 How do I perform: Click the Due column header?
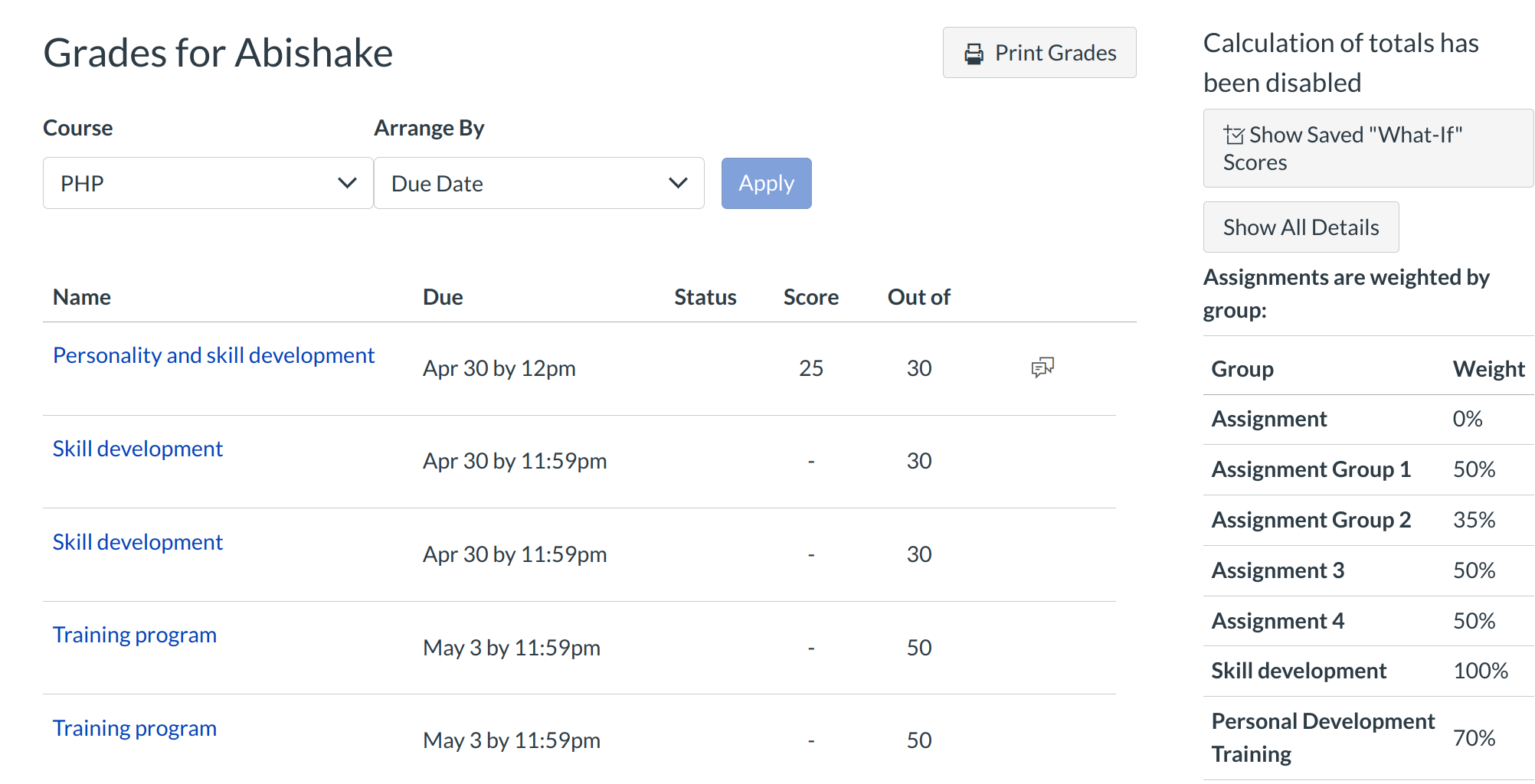[443, 297]
